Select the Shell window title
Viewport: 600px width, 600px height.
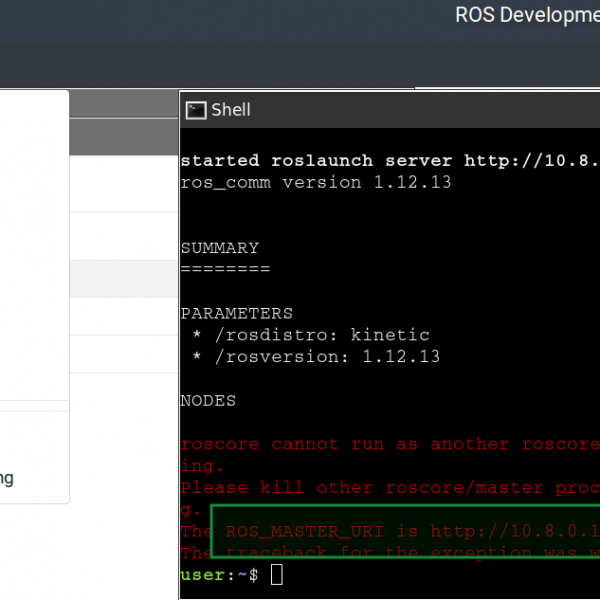click(x=231, y=110)
